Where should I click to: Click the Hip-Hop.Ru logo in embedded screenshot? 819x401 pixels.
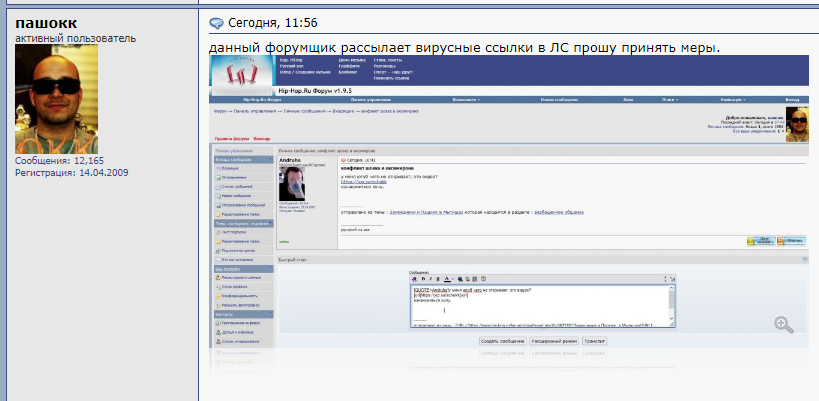pyautogui.click(x=241, y=75)
